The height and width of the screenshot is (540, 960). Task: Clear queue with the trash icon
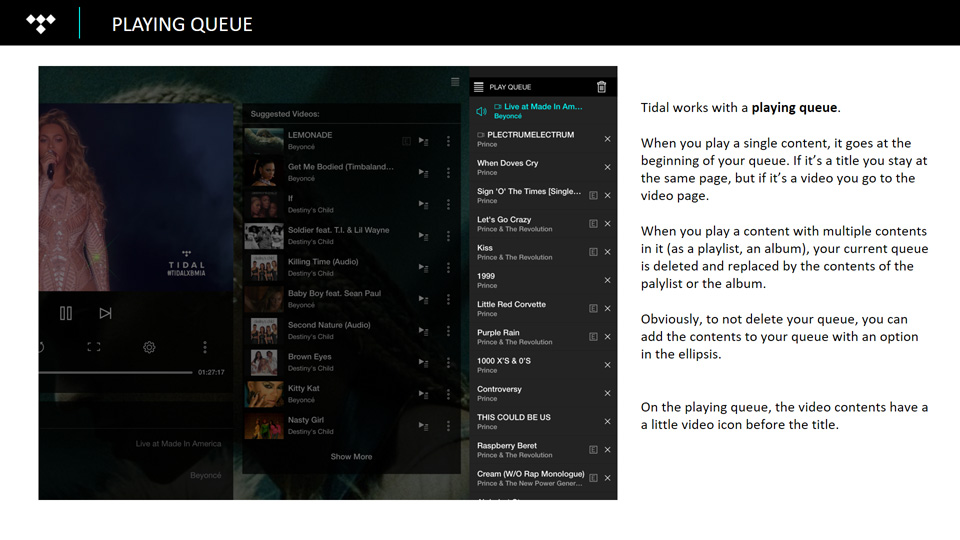(x=601, y=87)
